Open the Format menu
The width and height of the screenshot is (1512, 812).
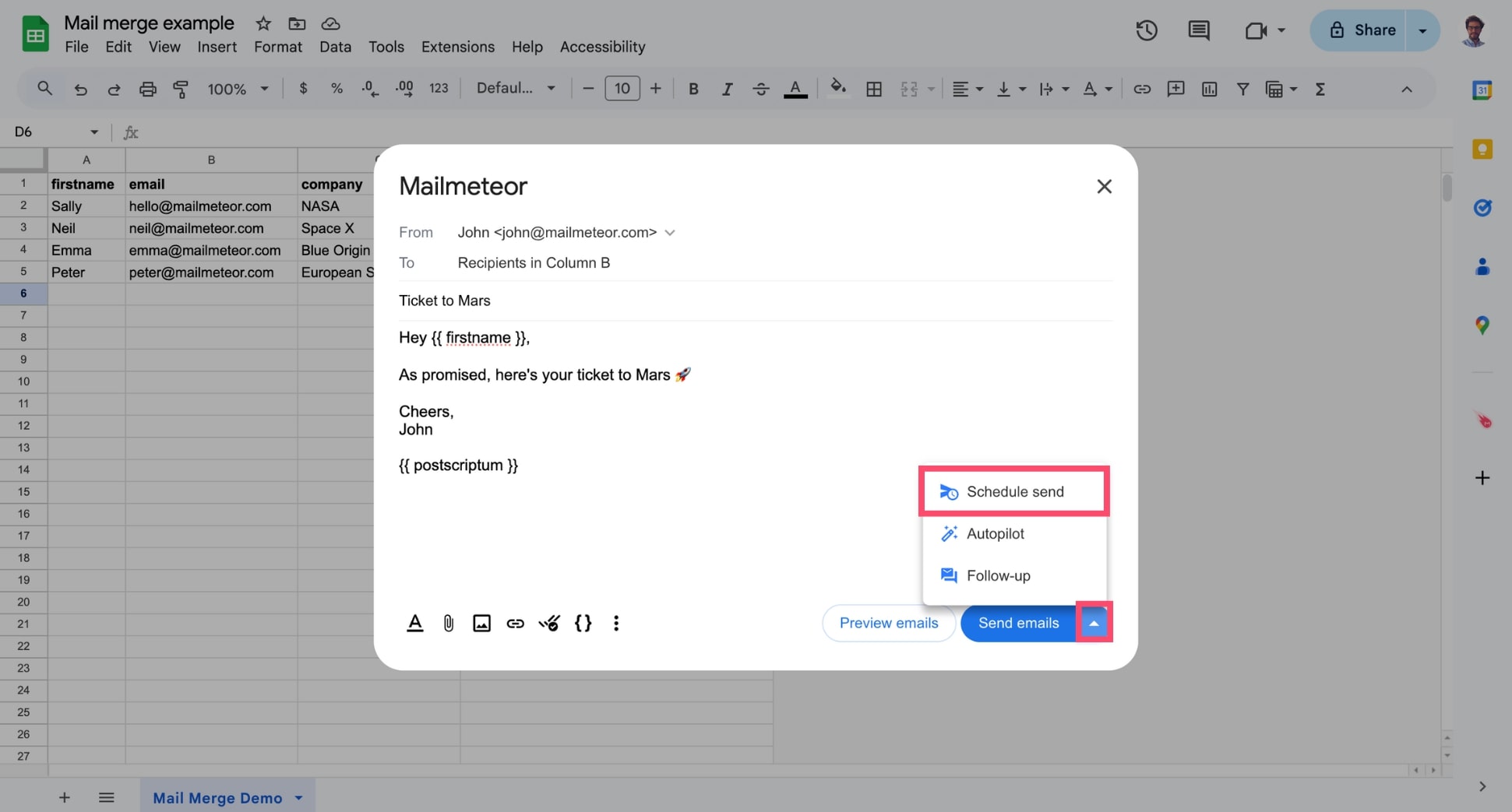tap(277, 47)
